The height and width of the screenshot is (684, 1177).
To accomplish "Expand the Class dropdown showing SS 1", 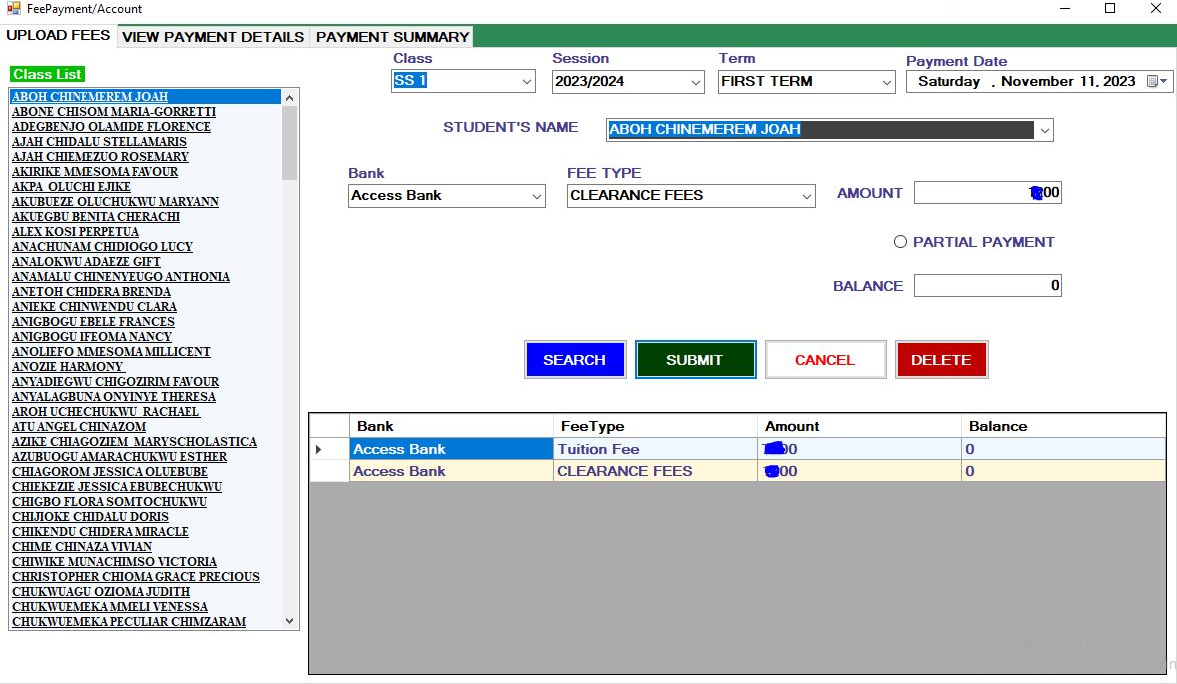I will point(527,82).
